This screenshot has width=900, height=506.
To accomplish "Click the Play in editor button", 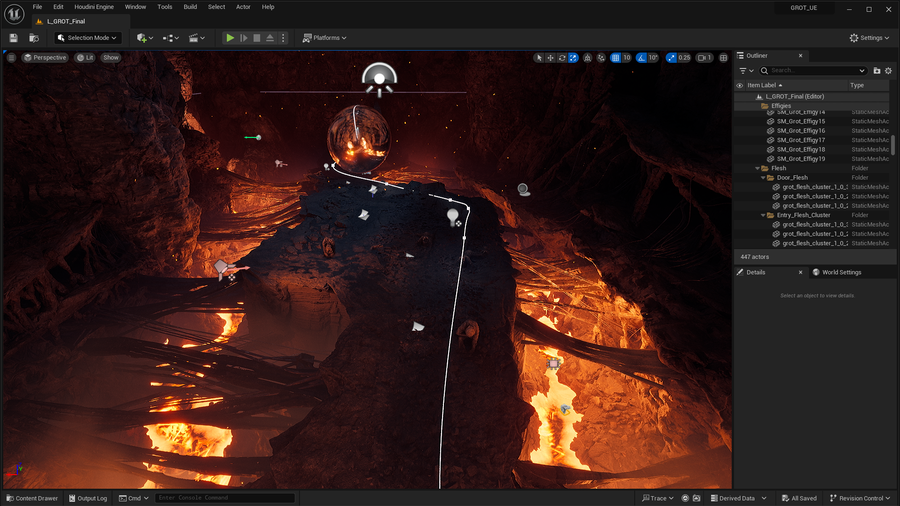I will point(230,38).
